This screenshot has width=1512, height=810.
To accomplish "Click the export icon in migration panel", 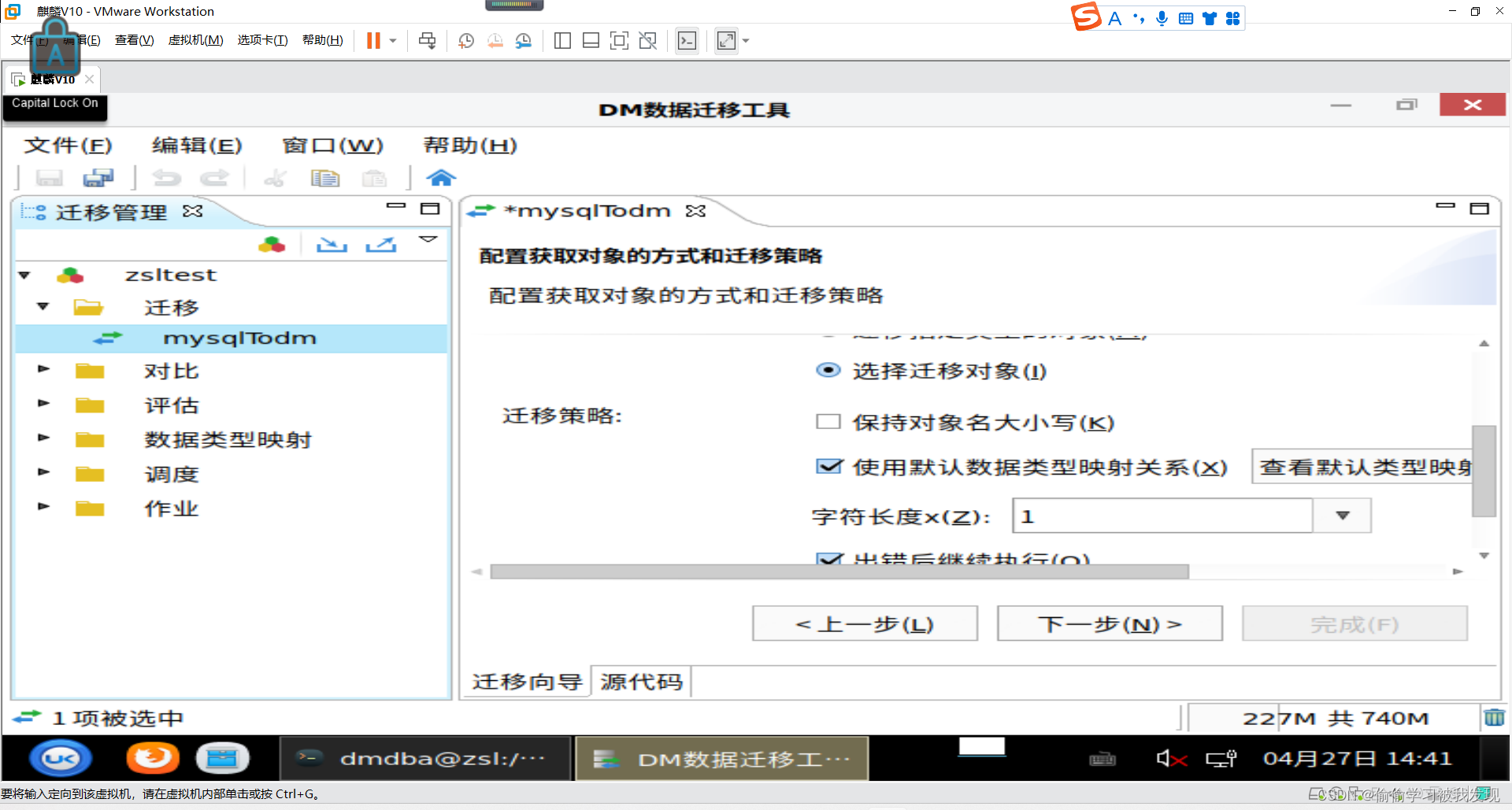I will 381,245.
